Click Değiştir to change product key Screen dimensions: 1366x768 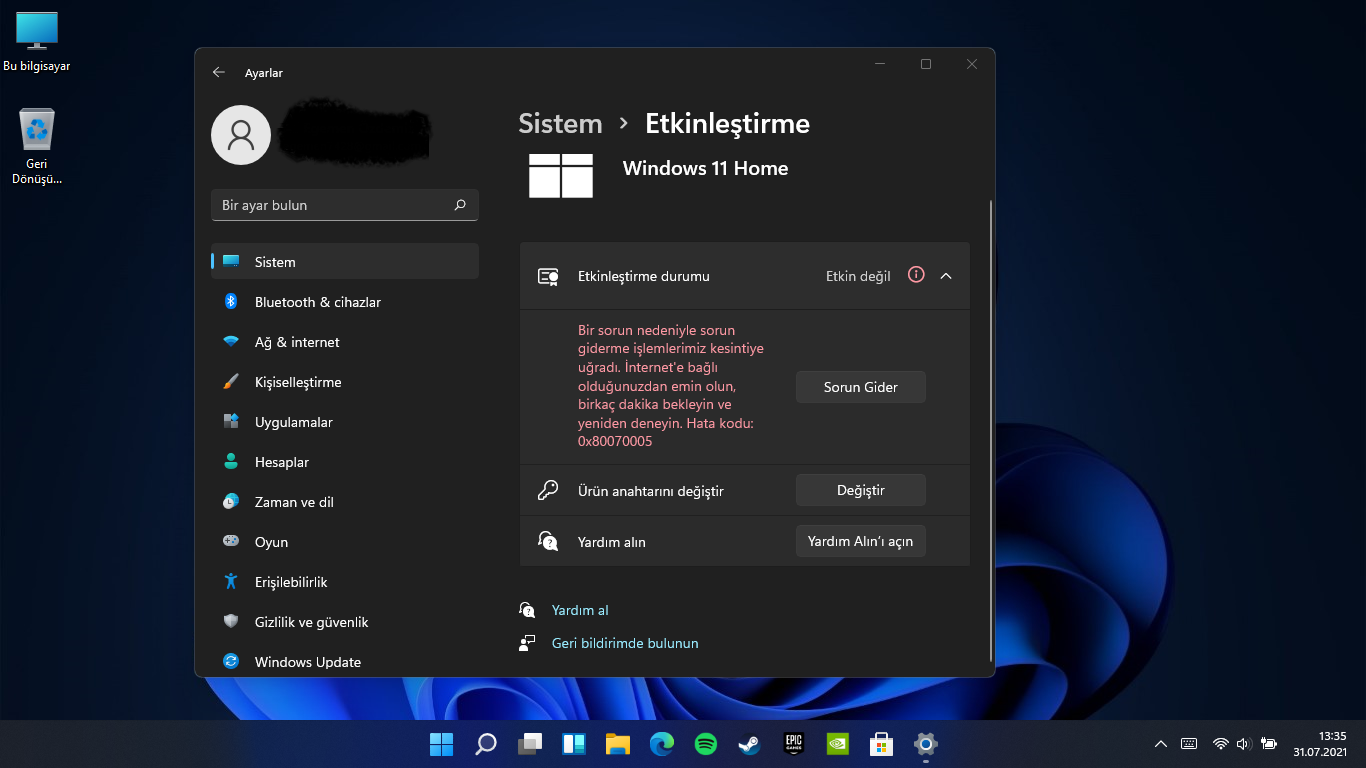tap(861, 490)
